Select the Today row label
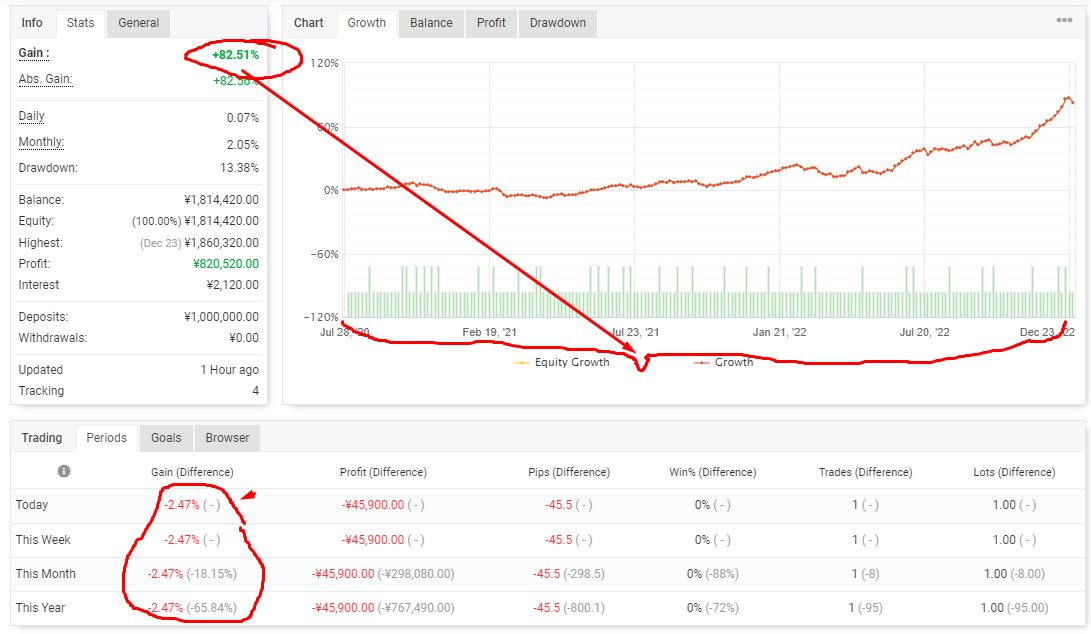This screenshot has height=634, width=1091. pos(32,505)
